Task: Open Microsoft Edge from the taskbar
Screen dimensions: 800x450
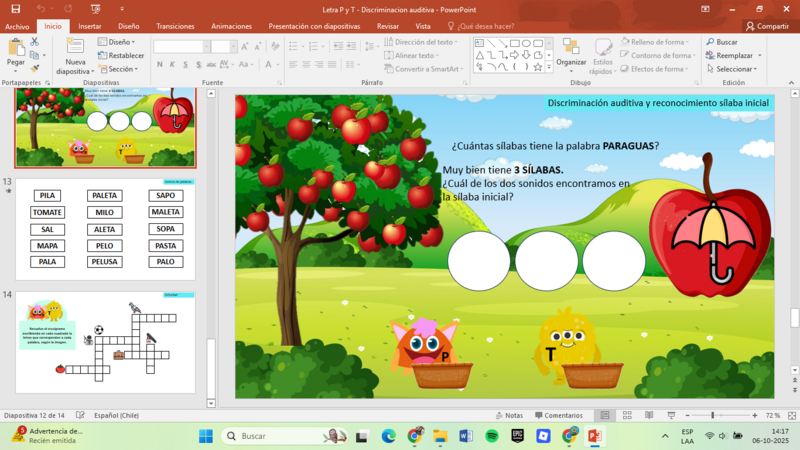Action: pyautogui.click(x=389, y=436)
